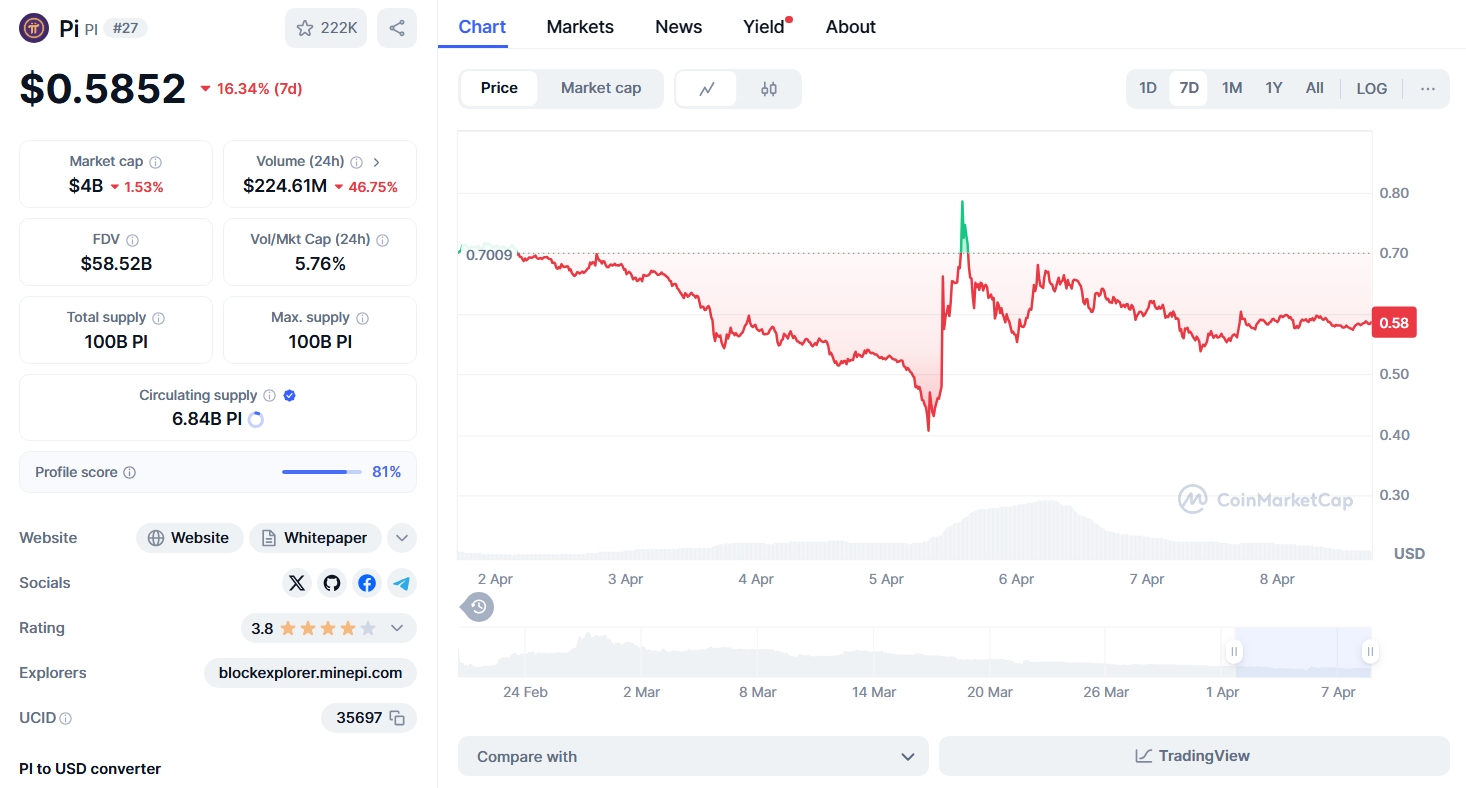Open the About tab
The image size is (1466, 788).
851,27
